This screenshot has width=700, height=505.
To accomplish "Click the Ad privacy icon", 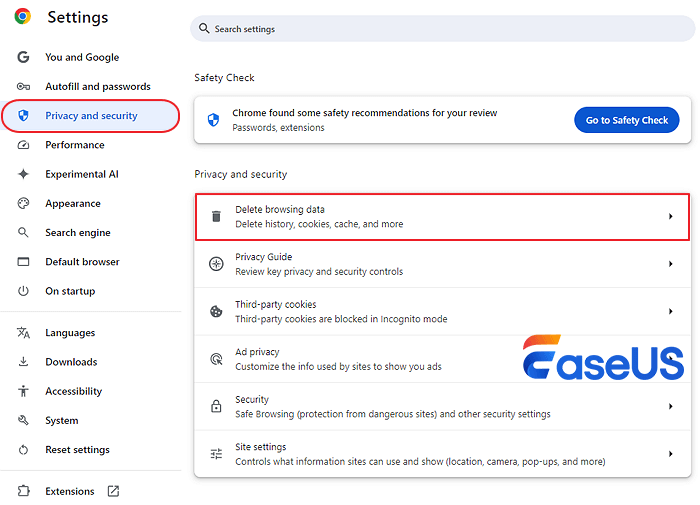I will coord(216,359).
